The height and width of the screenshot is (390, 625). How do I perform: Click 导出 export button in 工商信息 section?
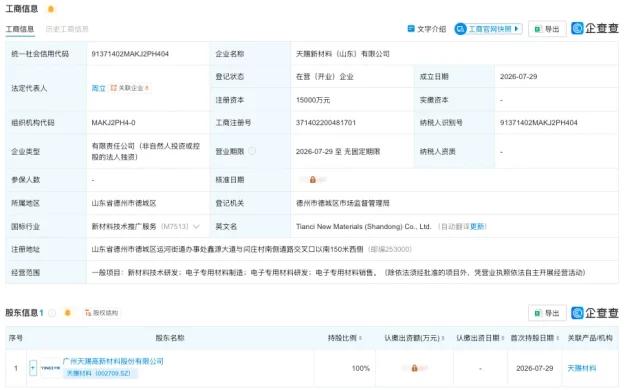(547, 29)
